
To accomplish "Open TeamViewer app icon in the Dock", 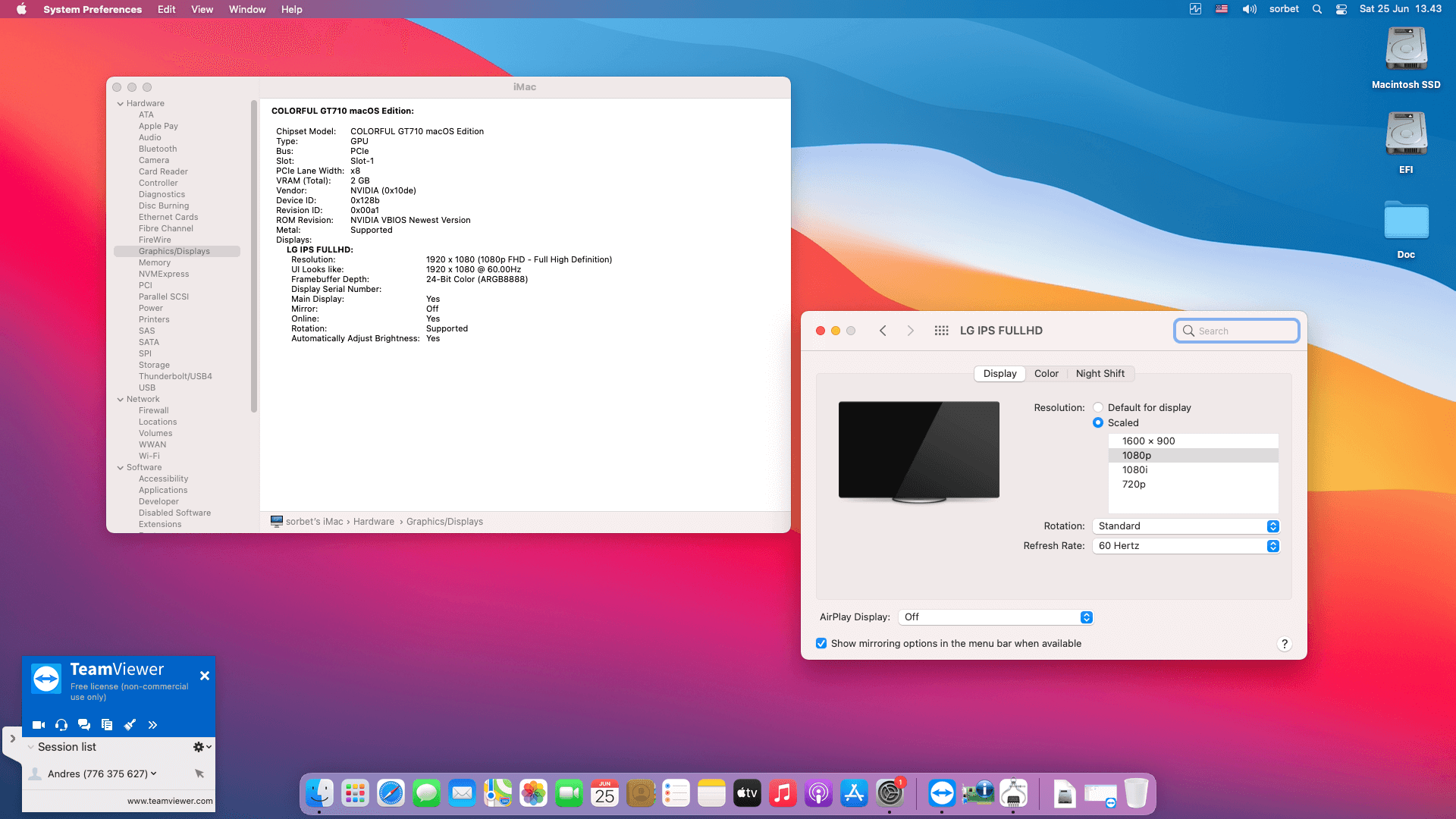I will tap(942, 794).
